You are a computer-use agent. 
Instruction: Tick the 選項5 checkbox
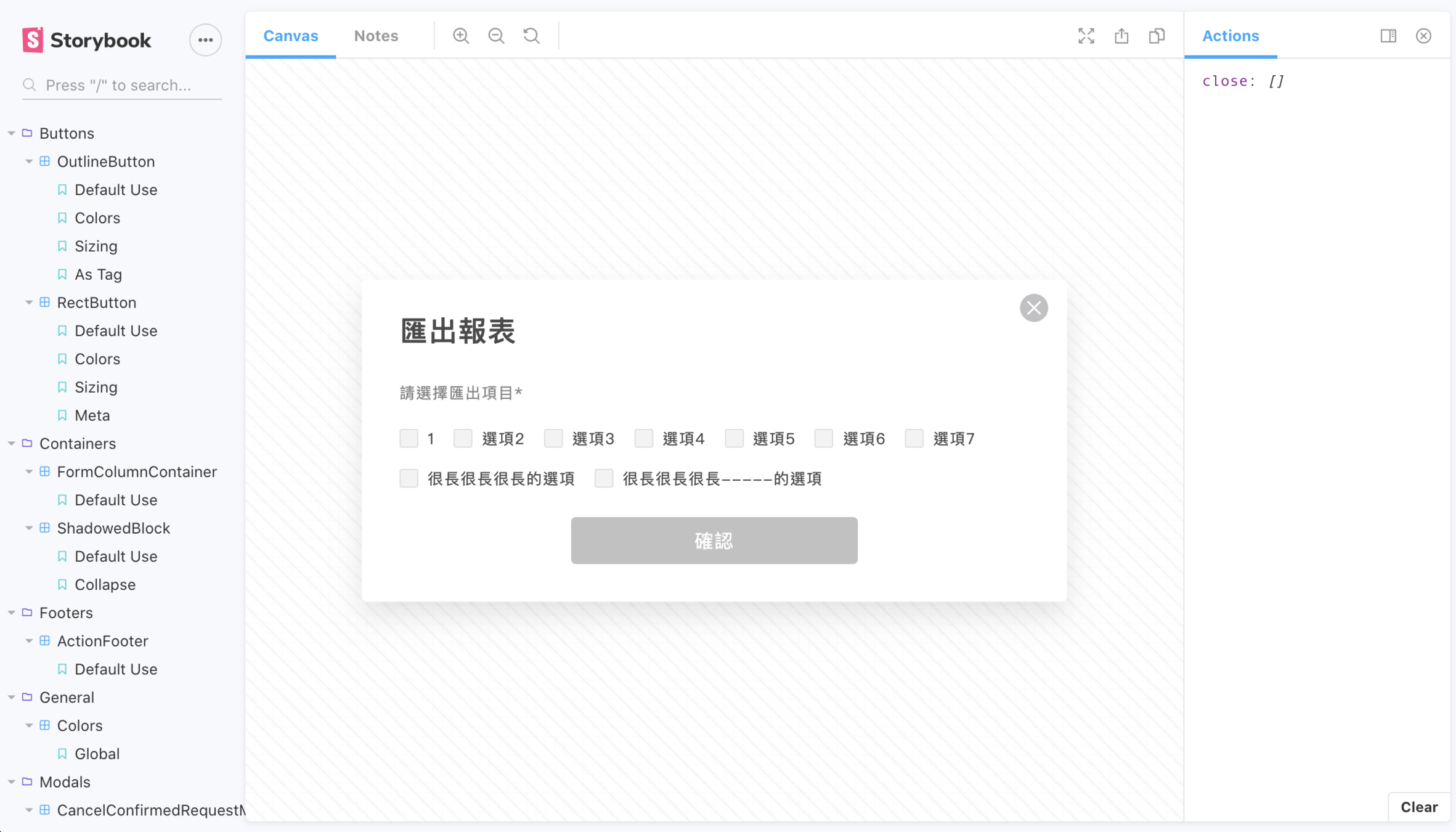[x=734, y=438]
